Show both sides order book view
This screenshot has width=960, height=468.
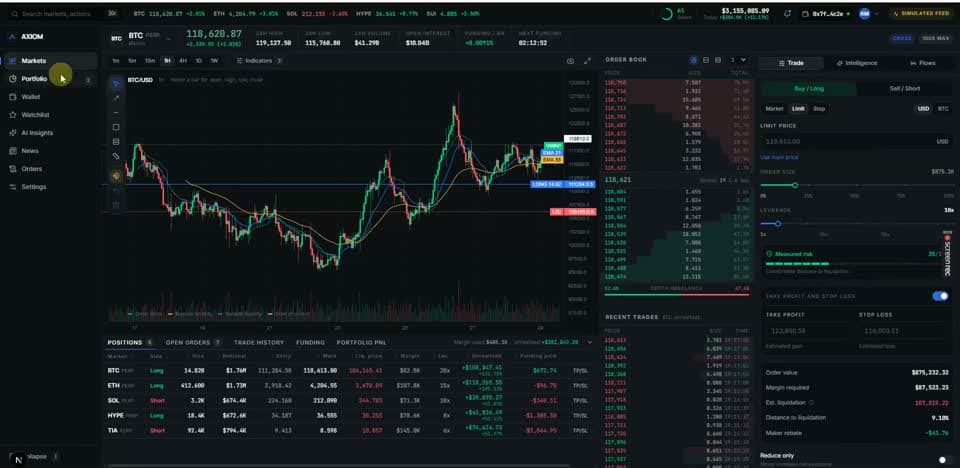click(x=694, y=60)
